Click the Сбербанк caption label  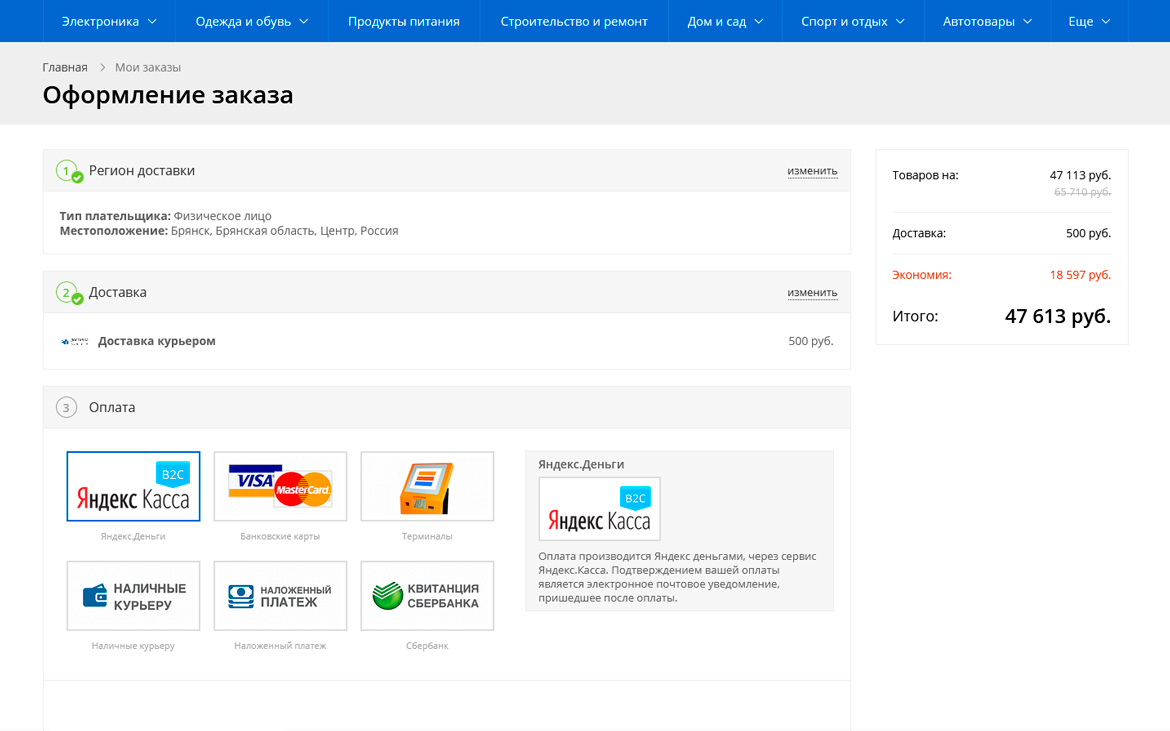pyautogui.click(x=427, y=646)
